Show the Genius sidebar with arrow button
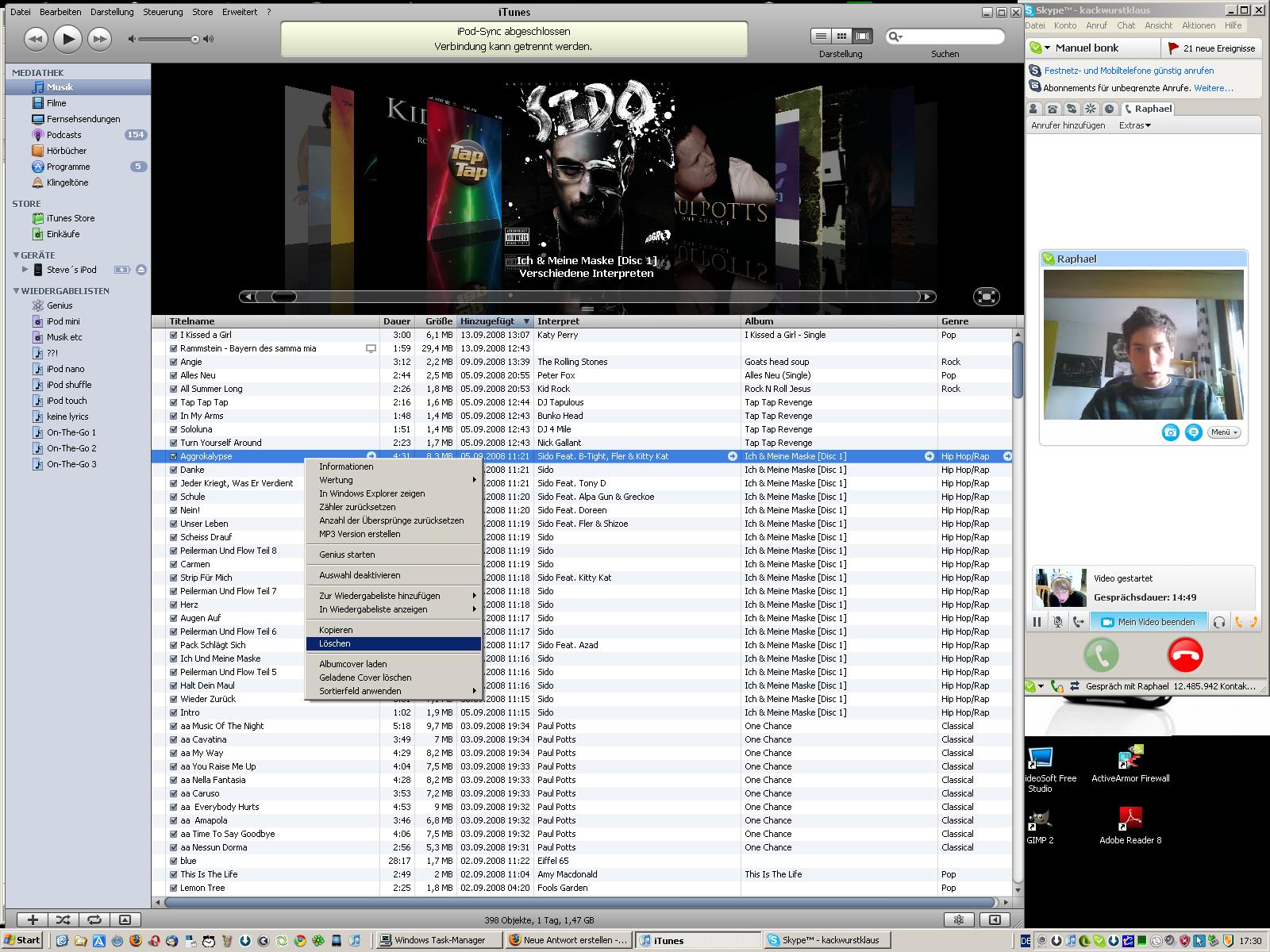Screen dimensions: 1270x952 (x=995, y=919)
